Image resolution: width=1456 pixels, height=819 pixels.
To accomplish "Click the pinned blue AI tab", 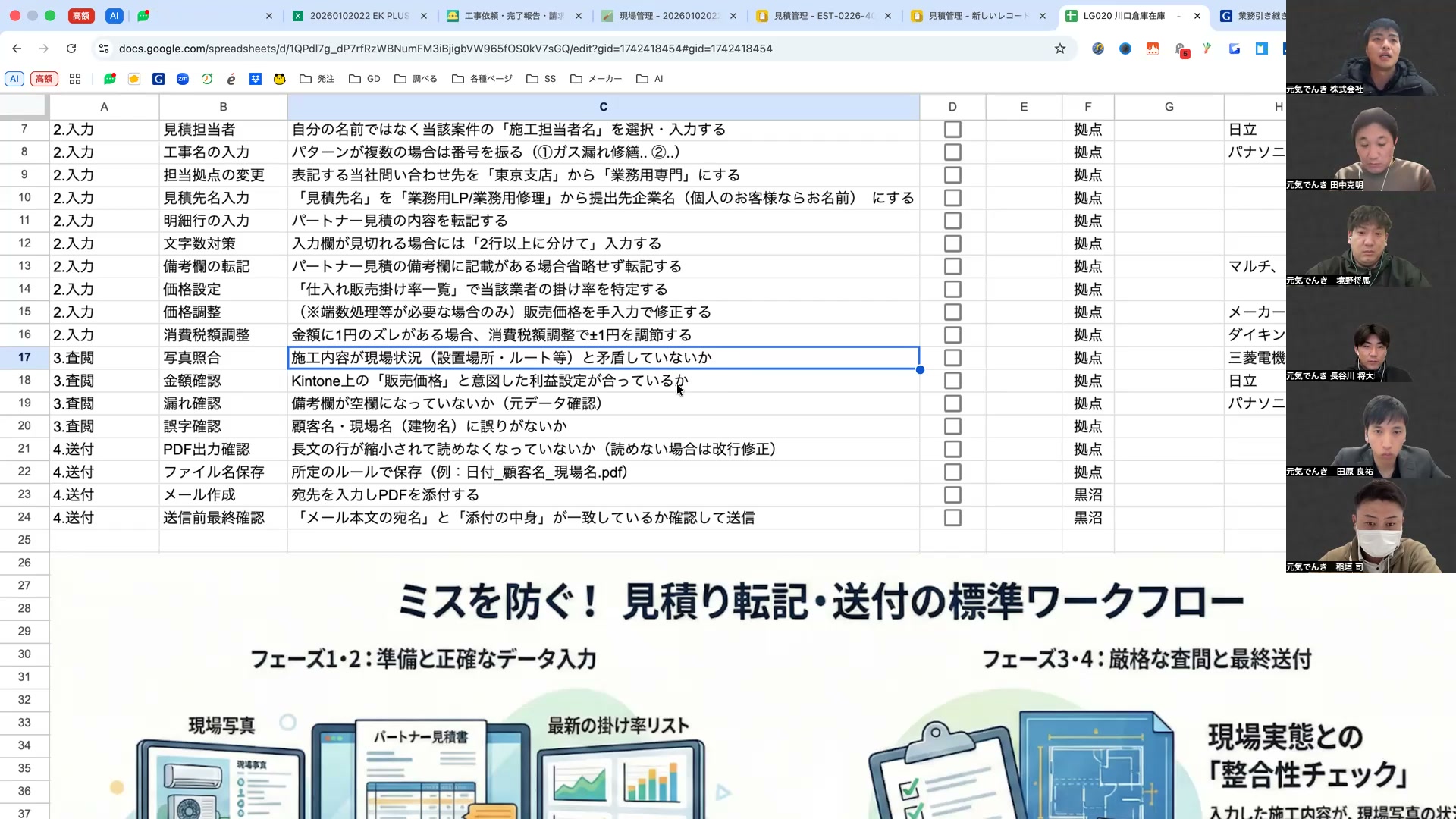I will point(114,16).
